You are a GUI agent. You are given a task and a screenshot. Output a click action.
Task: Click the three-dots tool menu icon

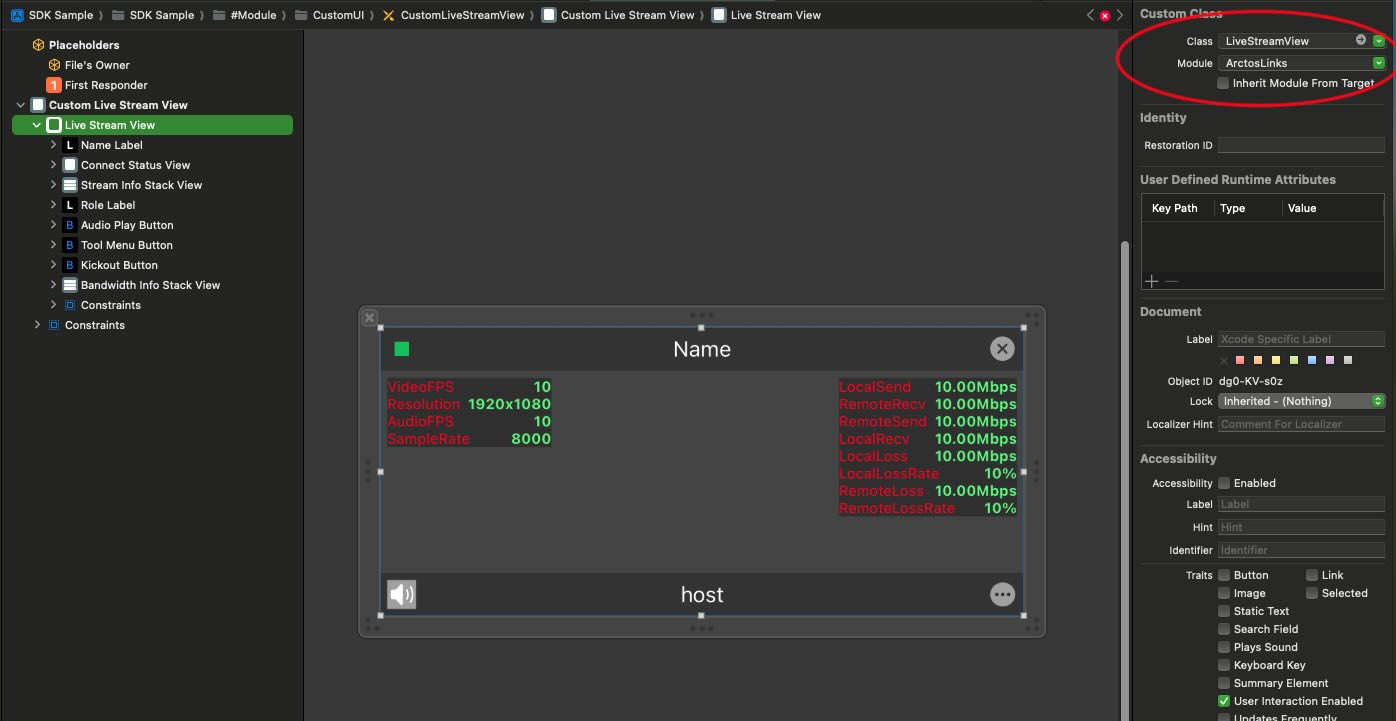(1002, 595)
